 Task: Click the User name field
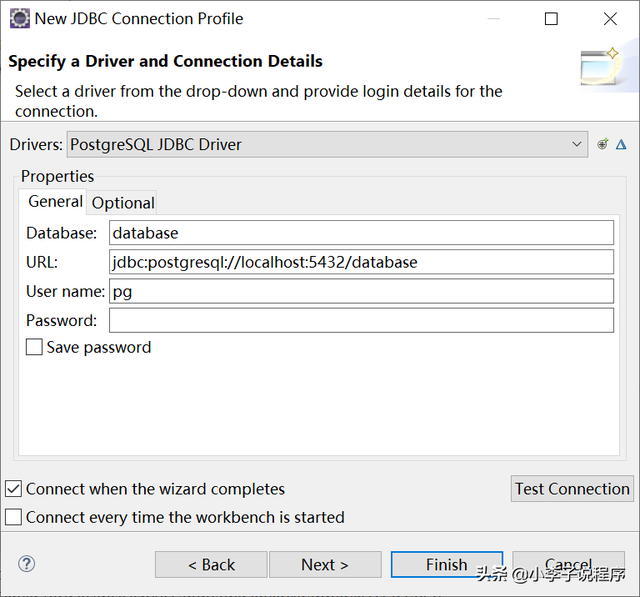(361, 291)
